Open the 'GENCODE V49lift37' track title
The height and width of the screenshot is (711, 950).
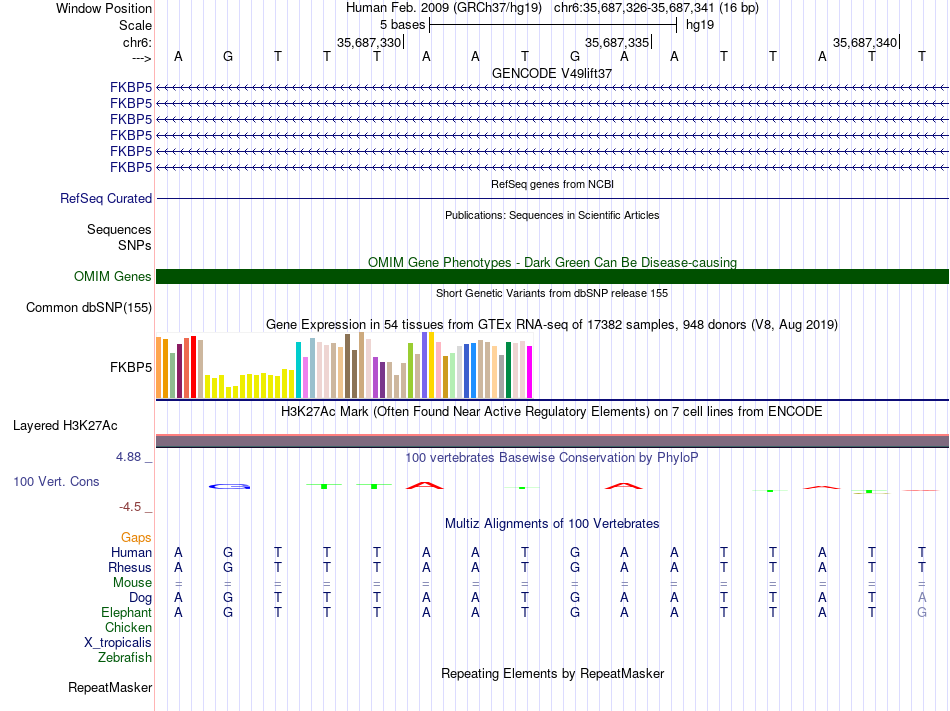coord(552,73)
